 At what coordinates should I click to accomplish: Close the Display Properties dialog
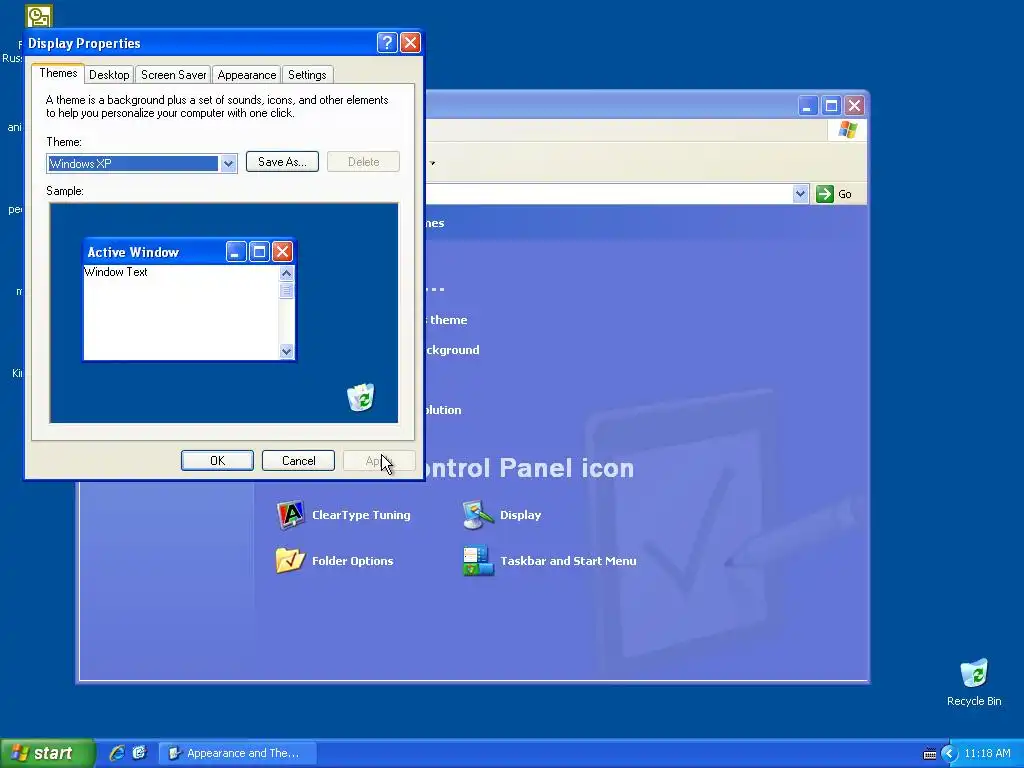click(410, 43)
